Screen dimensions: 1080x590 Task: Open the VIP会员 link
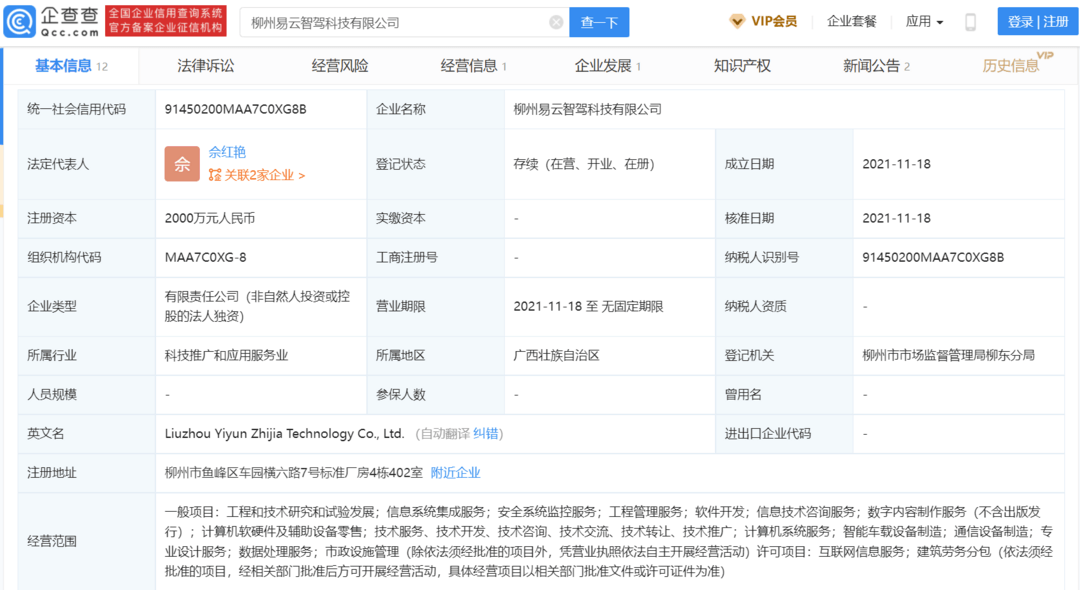763,22
